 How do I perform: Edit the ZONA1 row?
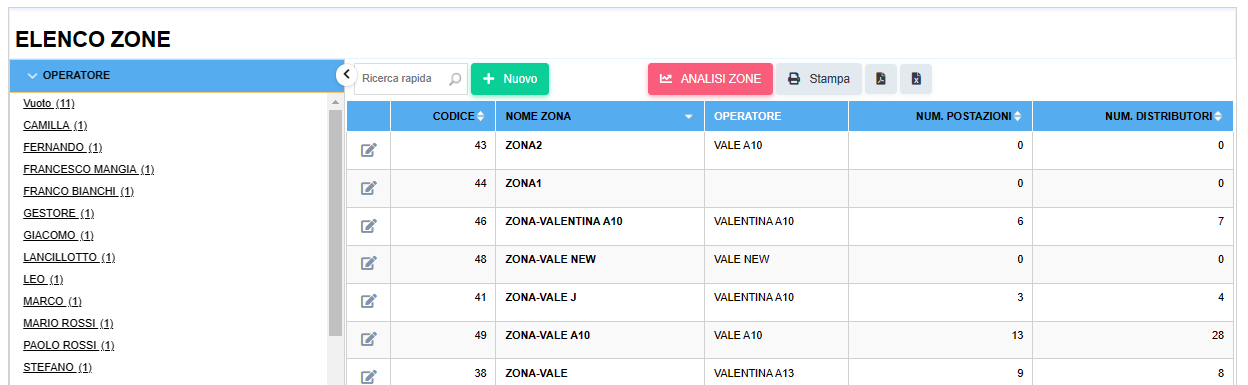tap(368, 188)
